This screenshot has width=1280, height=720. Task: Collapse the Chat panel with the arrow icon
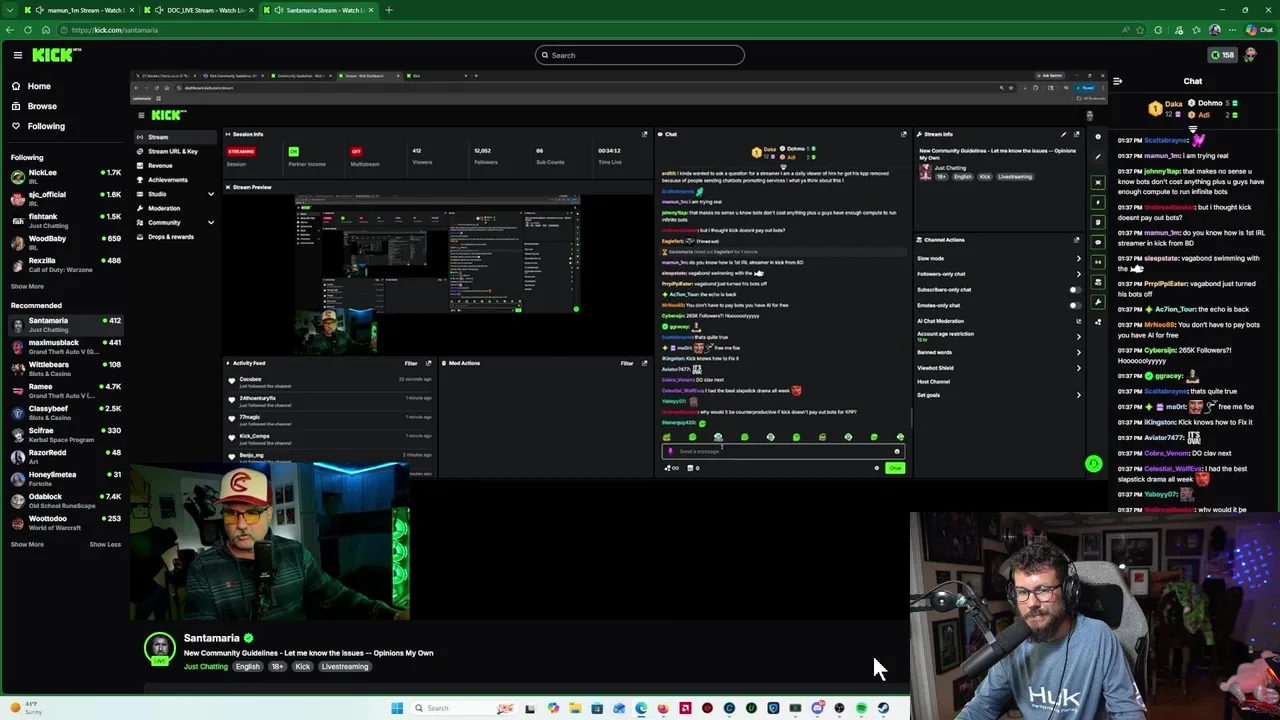(1117, 81)
